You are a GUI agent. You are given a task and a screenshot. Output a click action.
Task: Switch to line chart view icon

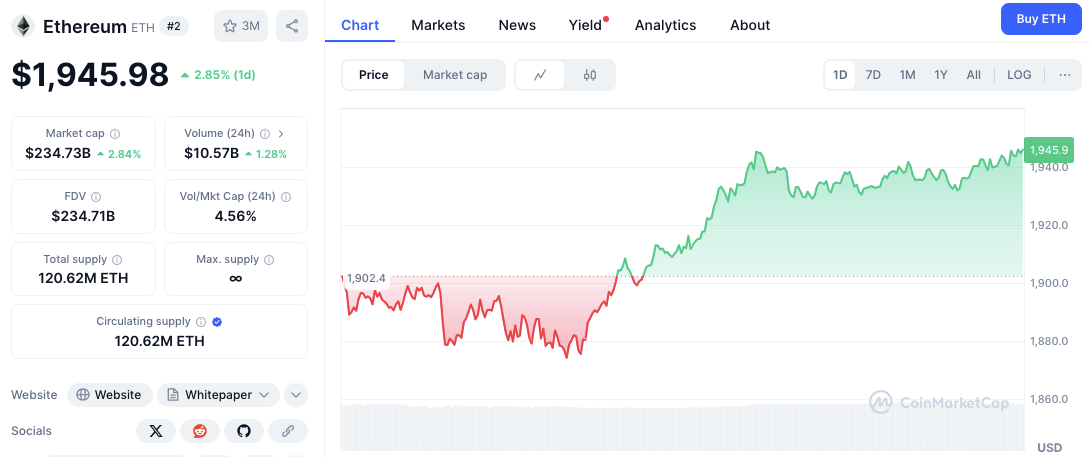coord(540,75)
